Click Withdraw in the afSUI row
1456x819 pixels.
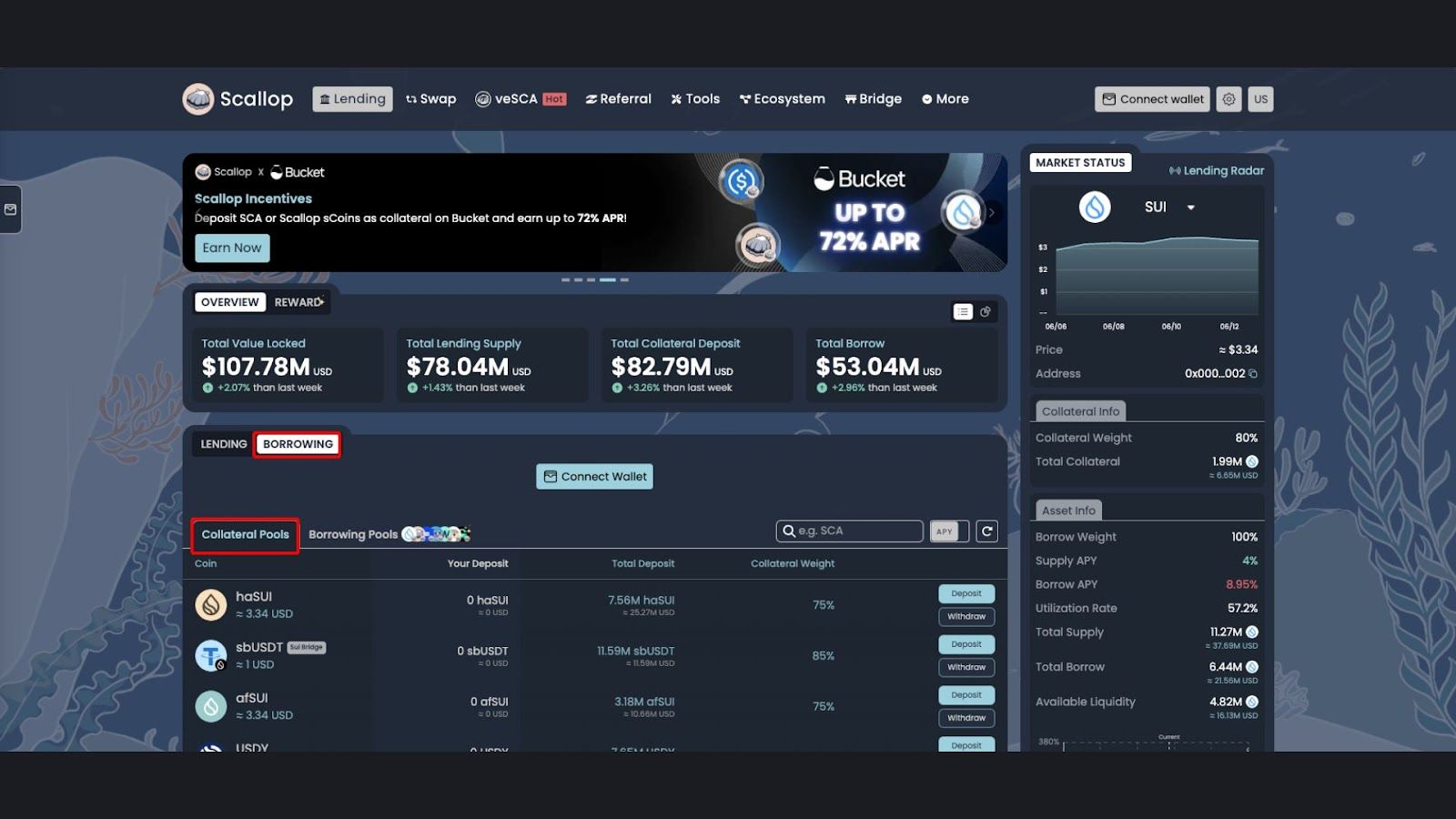click(966, 719)
